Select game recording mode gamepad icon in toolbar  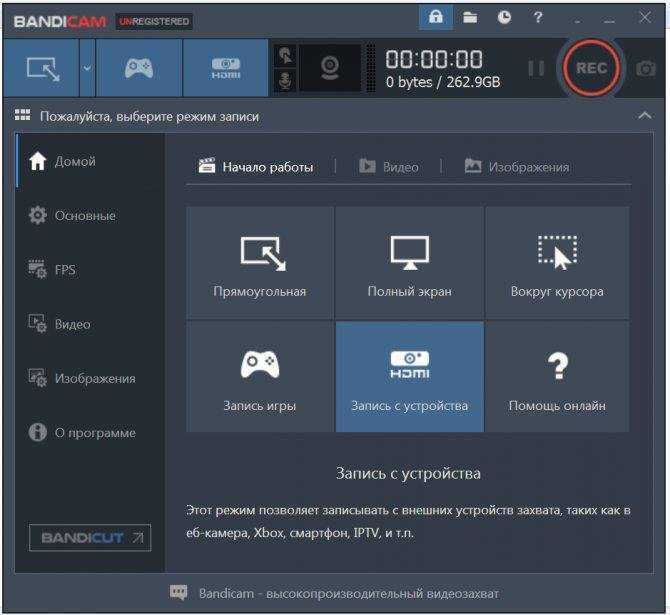pos(139,68)
